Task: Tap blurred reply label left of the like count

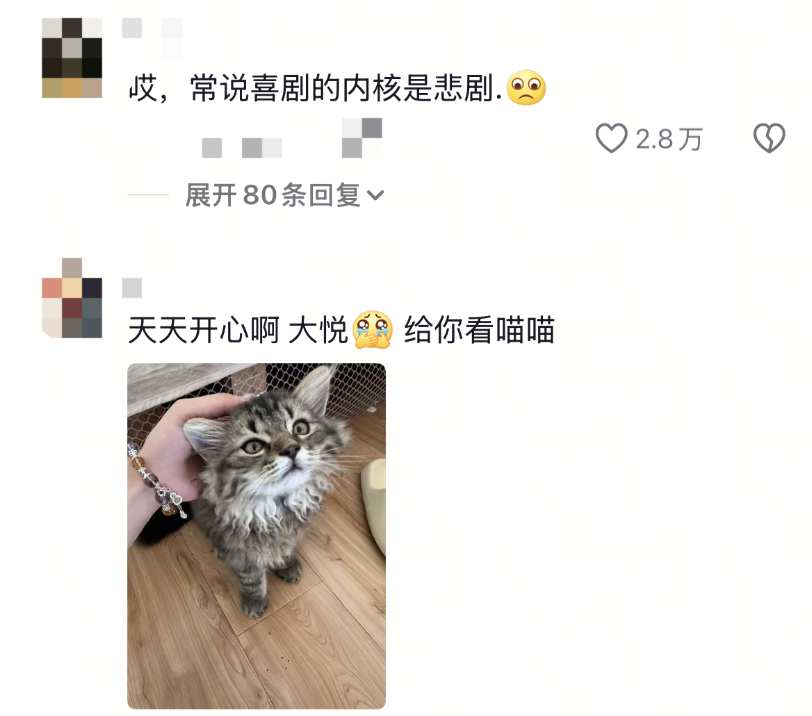Action: [362, 138]
